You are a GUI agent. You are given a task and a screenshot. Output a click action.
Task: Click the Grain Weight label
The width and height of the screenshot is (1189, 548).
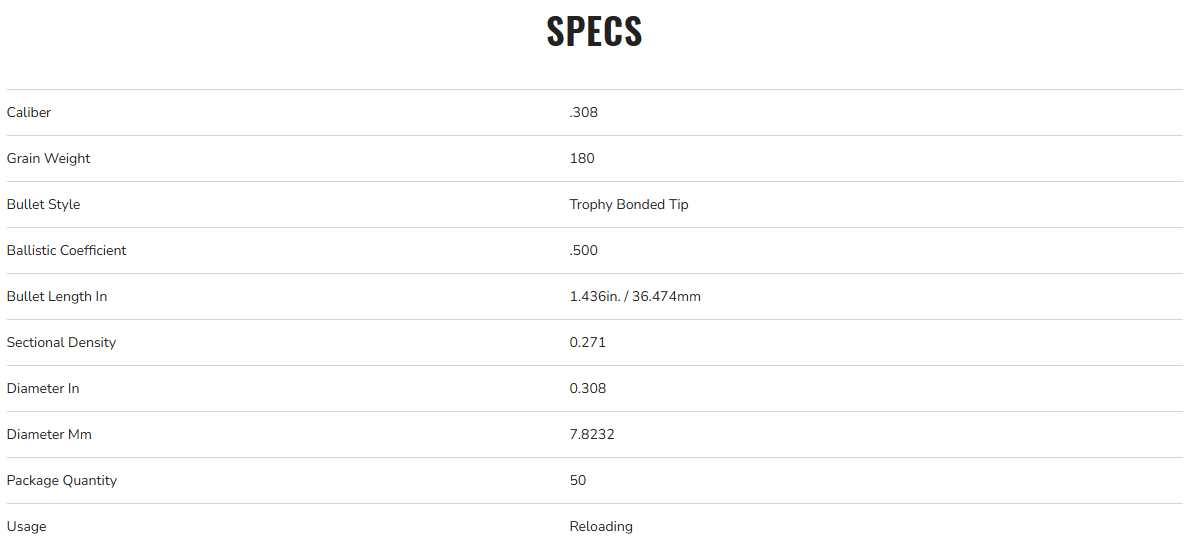coord(49,159)
